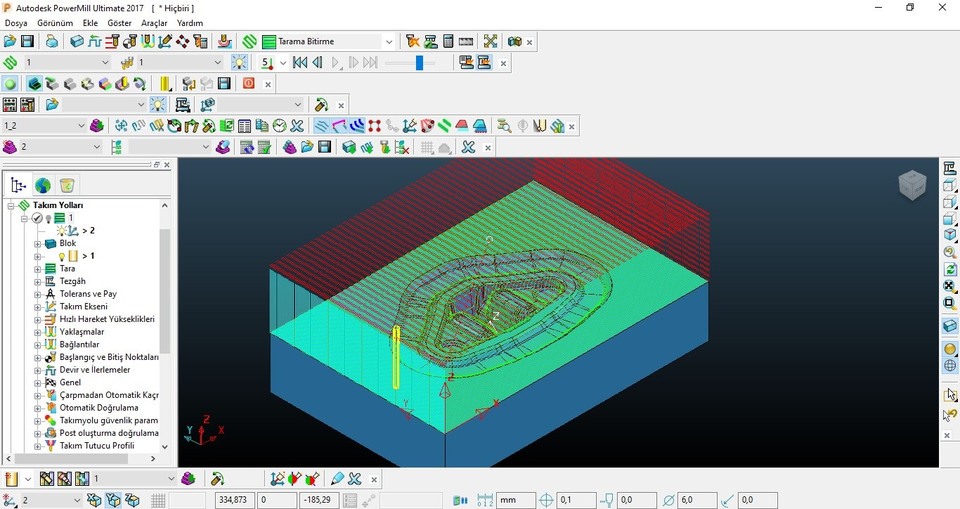Step simulation back one move
This screenshot has height=509, width=960.
(317, 62)
